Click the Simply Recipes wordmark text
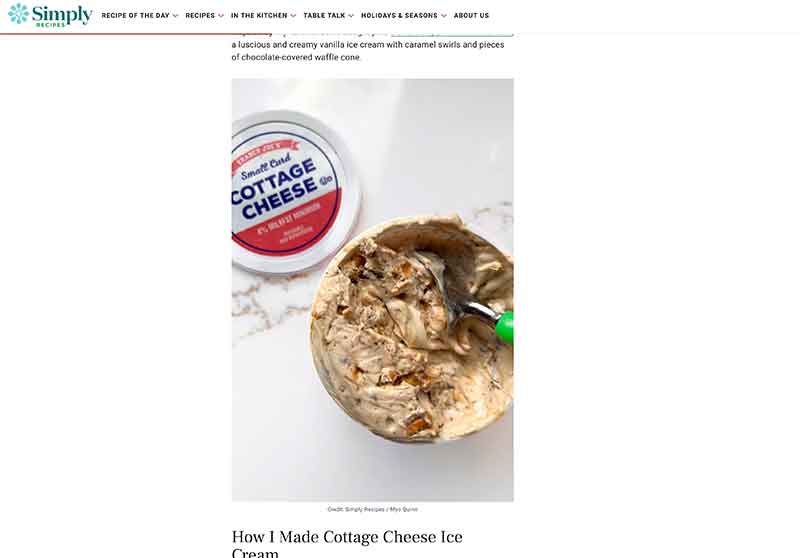The height and width of the screenshot is (558, 800). pos(62,15)
